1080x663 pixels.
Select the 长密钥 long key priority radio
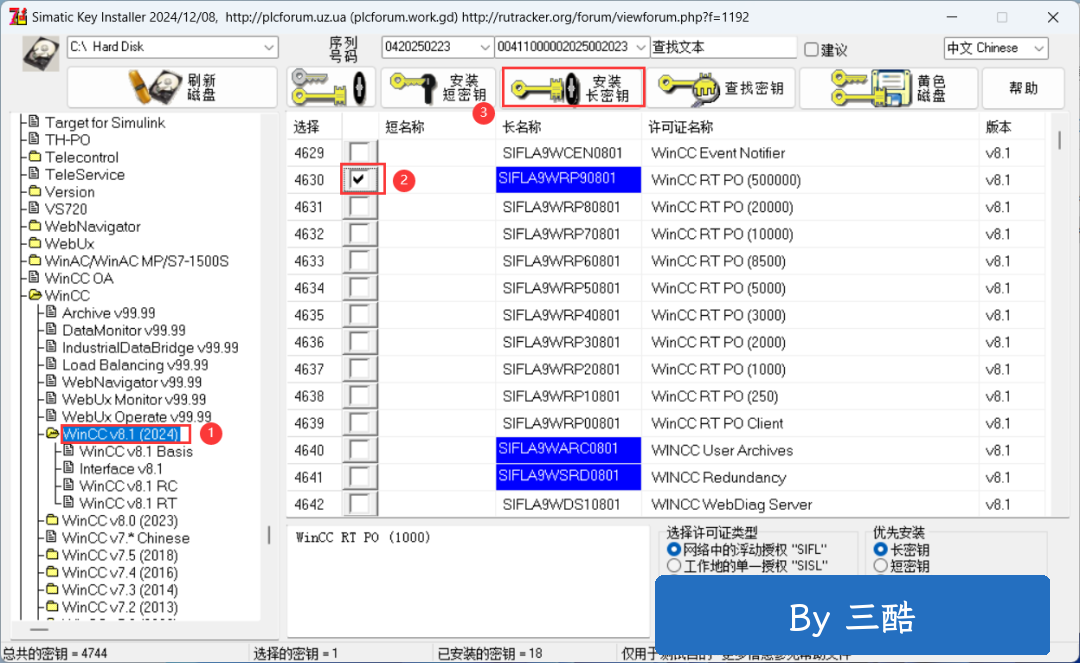pyautogui.click(x=880, y=549)
